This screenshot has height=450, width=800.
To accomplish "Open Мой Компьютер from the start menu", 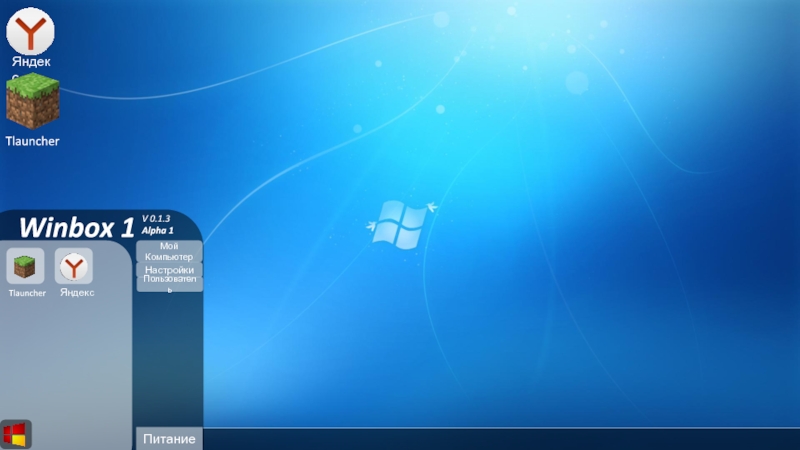I will click(169, 252).
